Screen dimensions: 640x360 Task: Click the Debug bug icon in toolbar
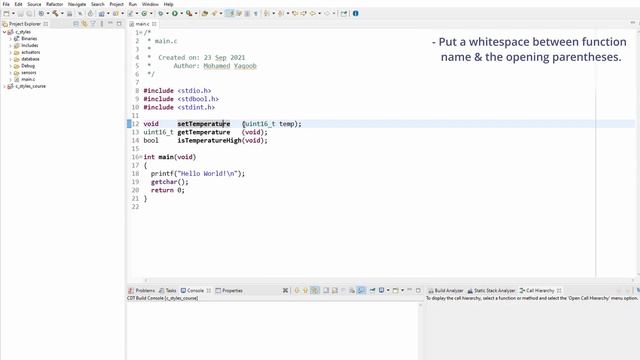pos(160,13)
